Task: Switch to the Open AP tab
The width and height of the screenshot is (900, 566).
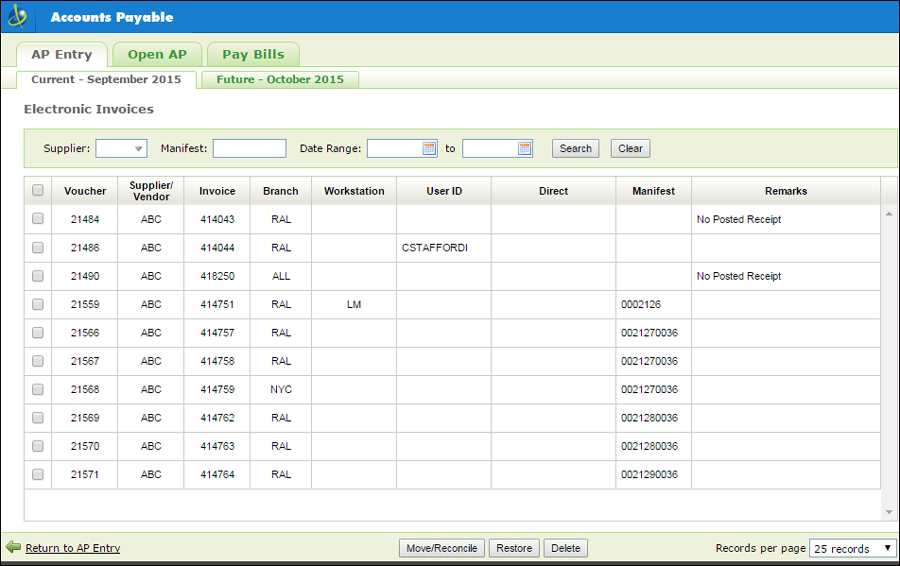Action: pyautogui.click(x=157, y=54)
